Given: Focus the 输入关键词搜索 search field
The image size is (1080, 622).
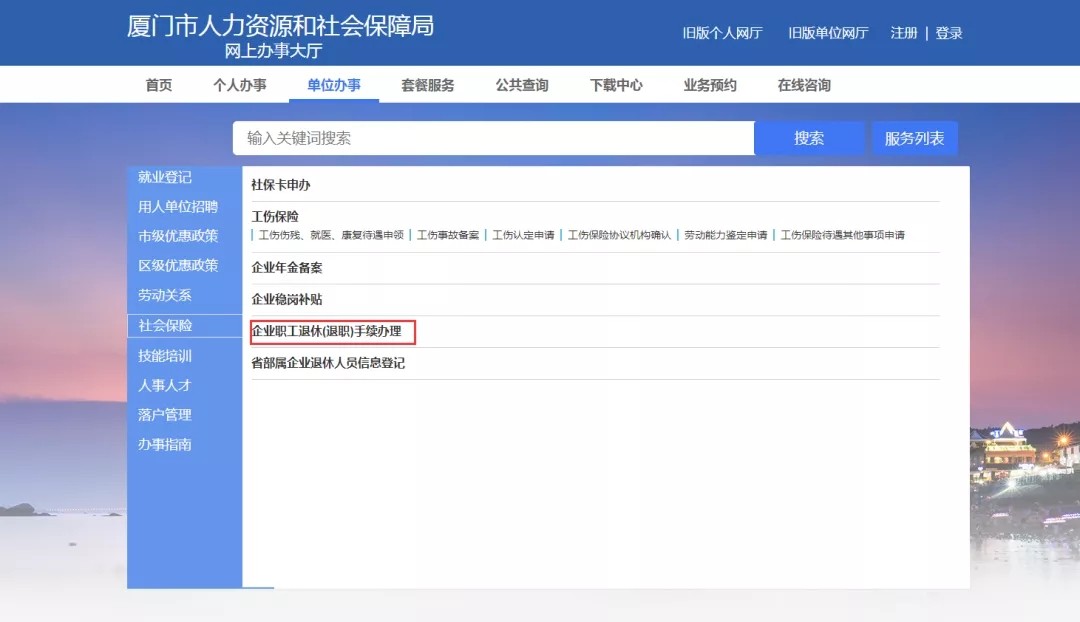Looking at the screenshot, I should click(x=493, y=138).
